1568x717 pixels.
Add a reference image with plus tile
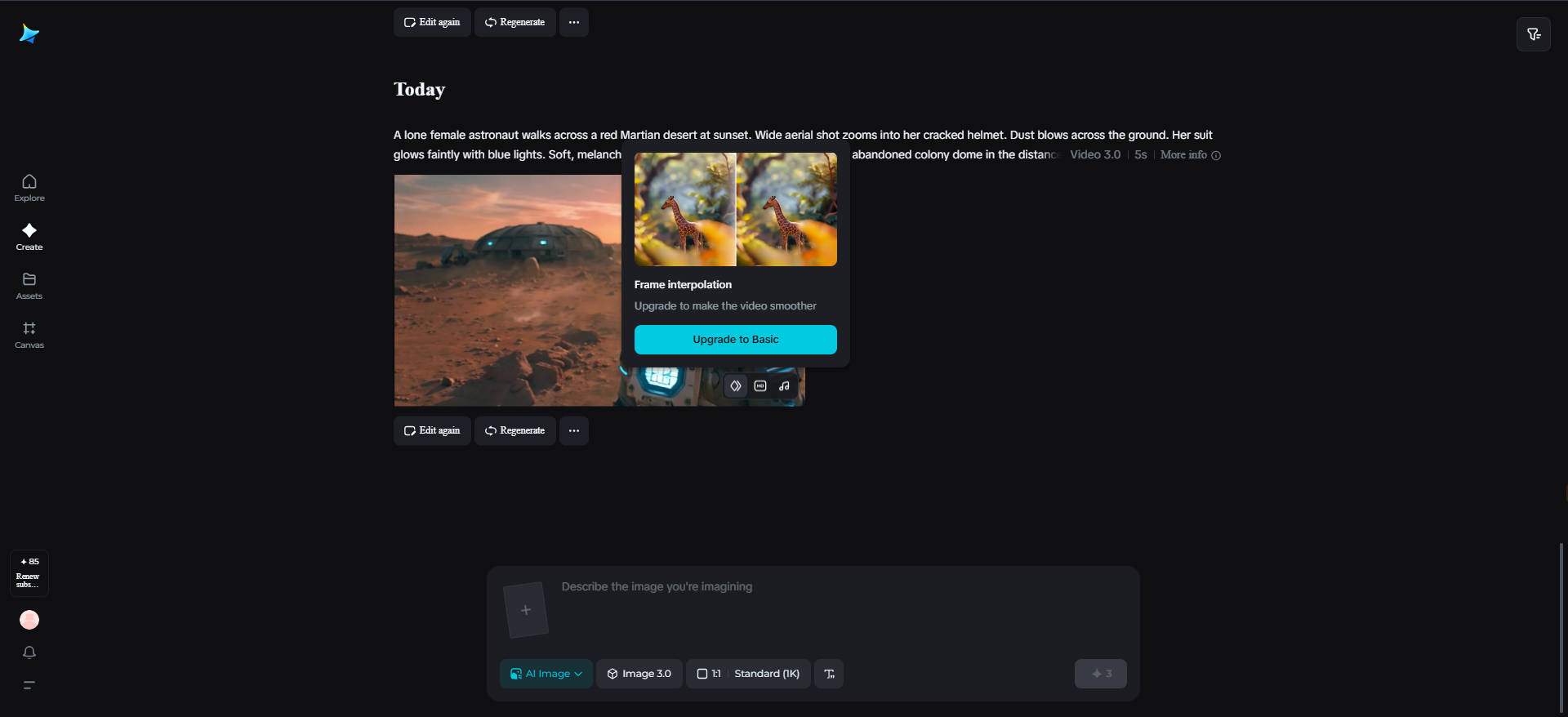click(x=526, y=610)
